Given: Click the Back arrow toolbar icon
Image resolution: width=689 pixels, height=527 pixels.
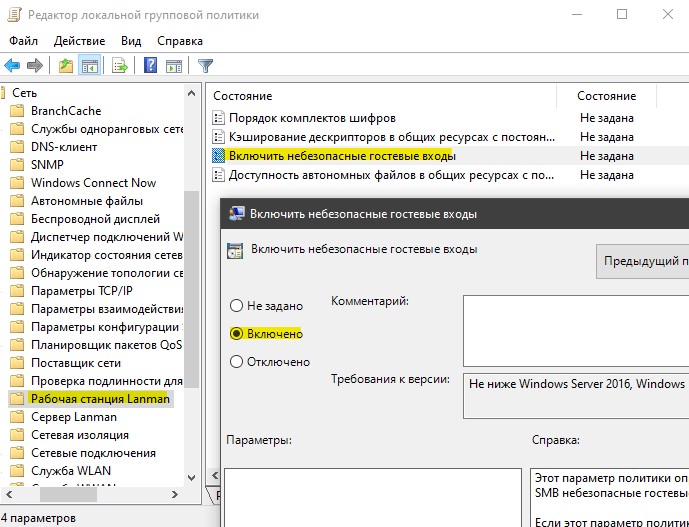Looking at the screenshot, I should pyautogui.click(x=12, y=66).
